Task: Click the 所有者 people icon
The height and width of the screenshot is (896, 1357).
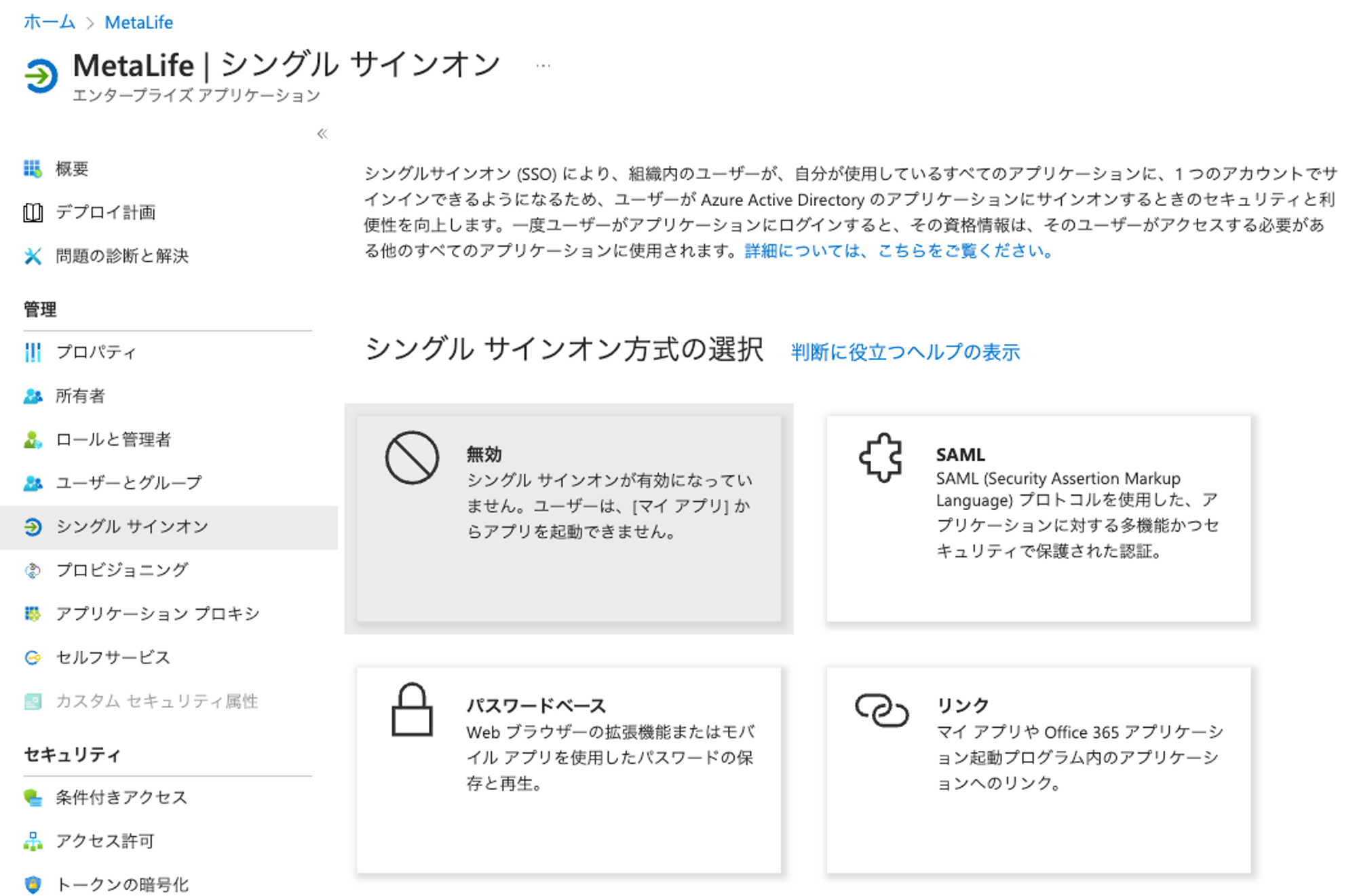Action: [x=33, y=396]
